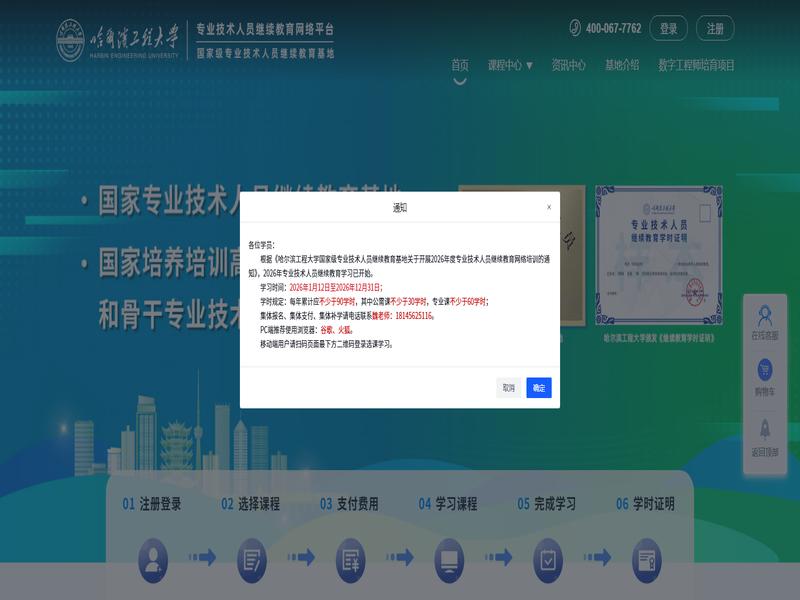Expand the 课程中心 dropdown menu
Screen dimensions: 800x600
pyautogui.click(x=510, y=65)
